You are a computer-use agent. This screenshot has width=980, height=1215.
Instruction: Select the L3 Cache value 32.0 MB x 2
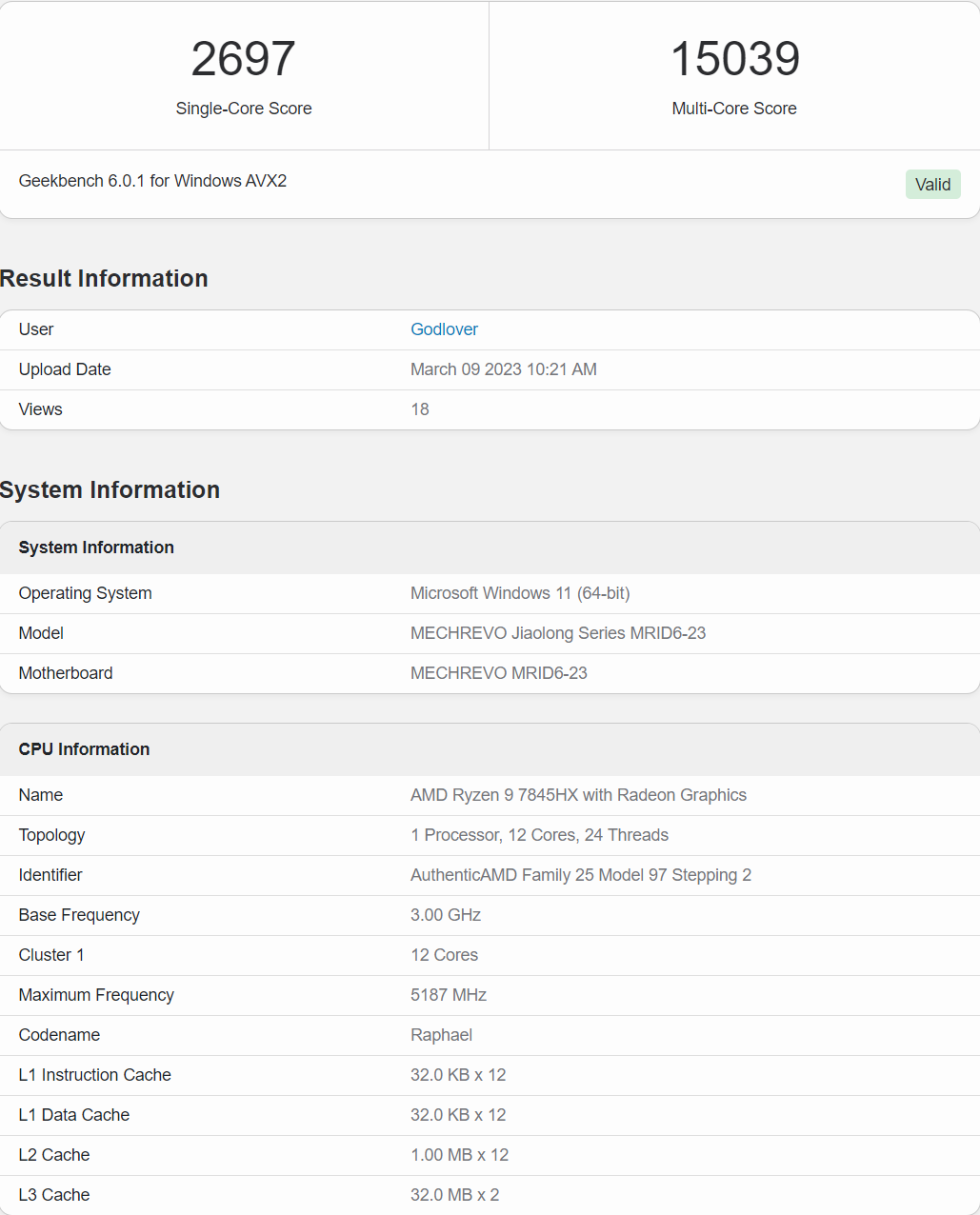pos(455,1195)
